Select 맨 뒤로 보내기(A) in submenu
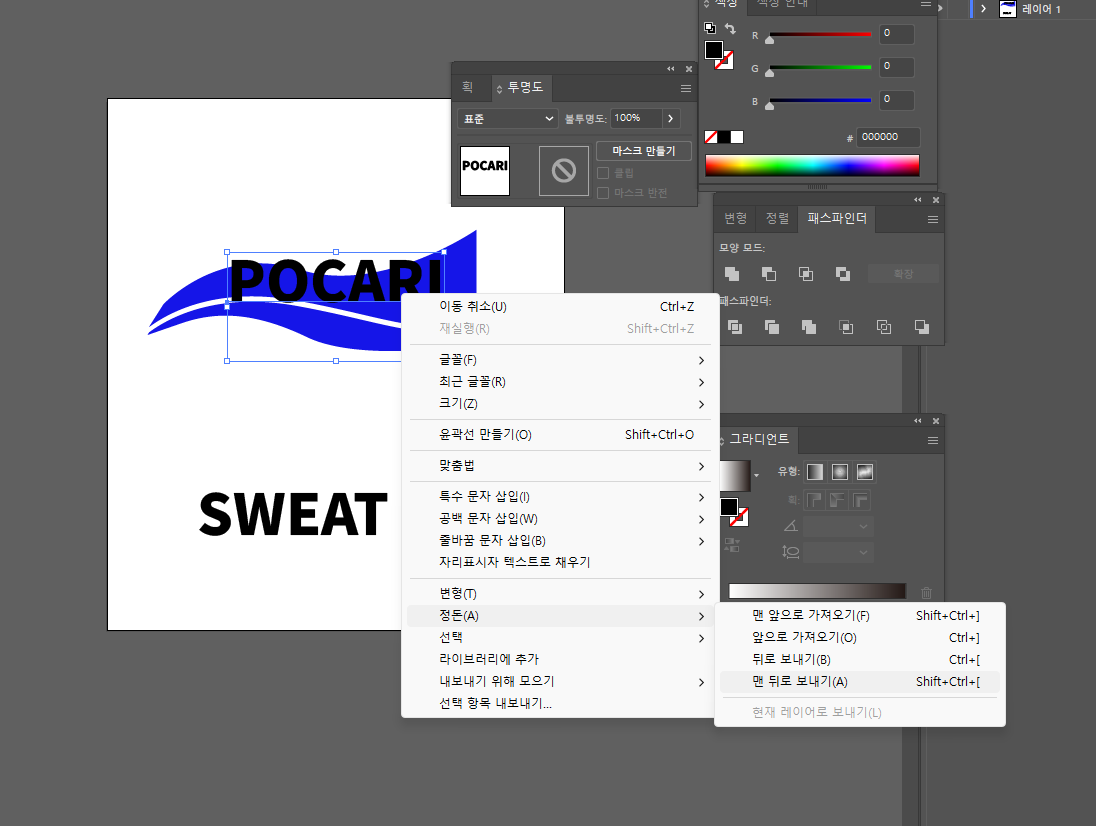Screen dimensions: 1096x826 click(860, 681)
